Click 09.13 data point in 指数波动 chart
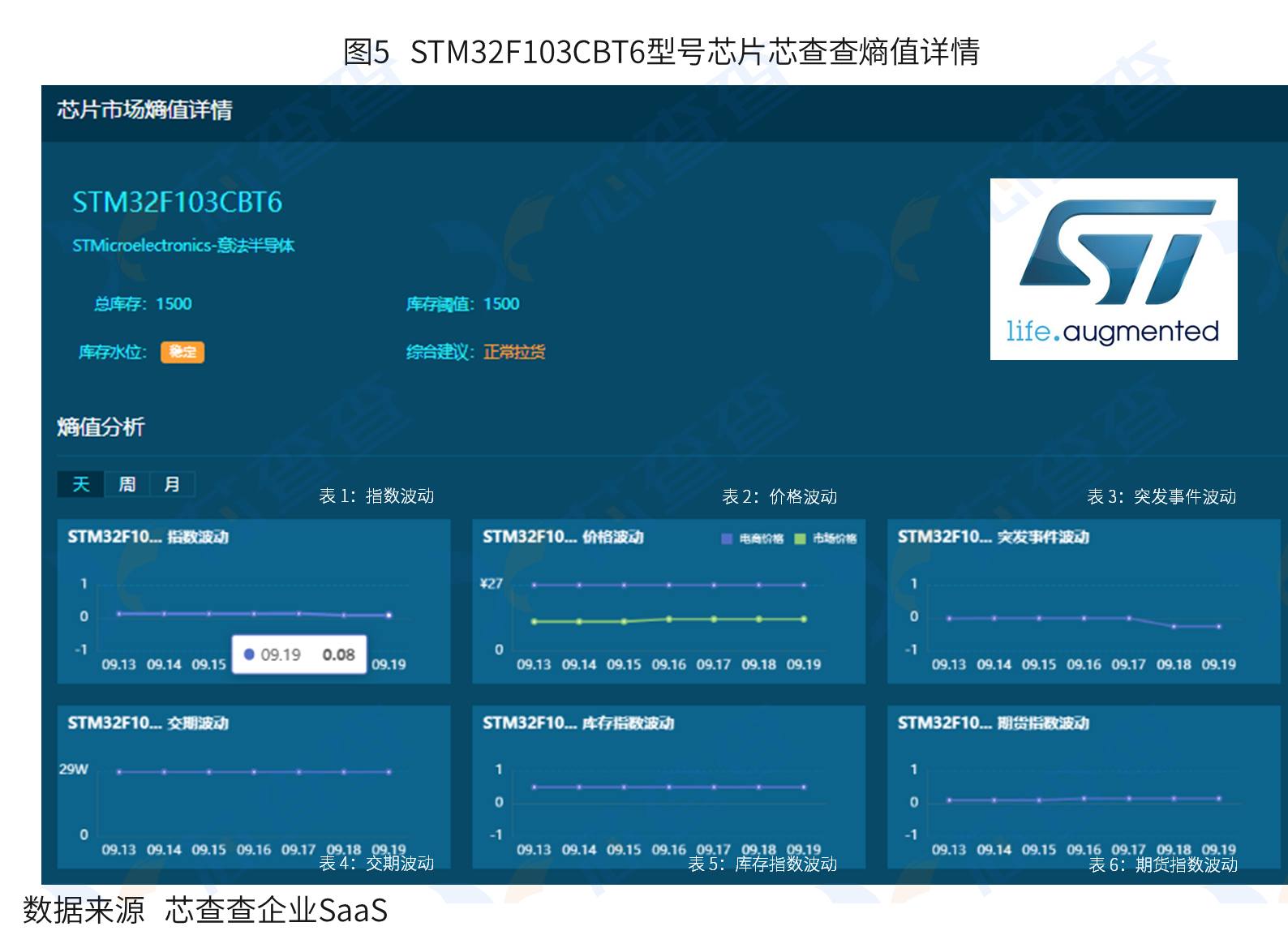 coord(119,614)
